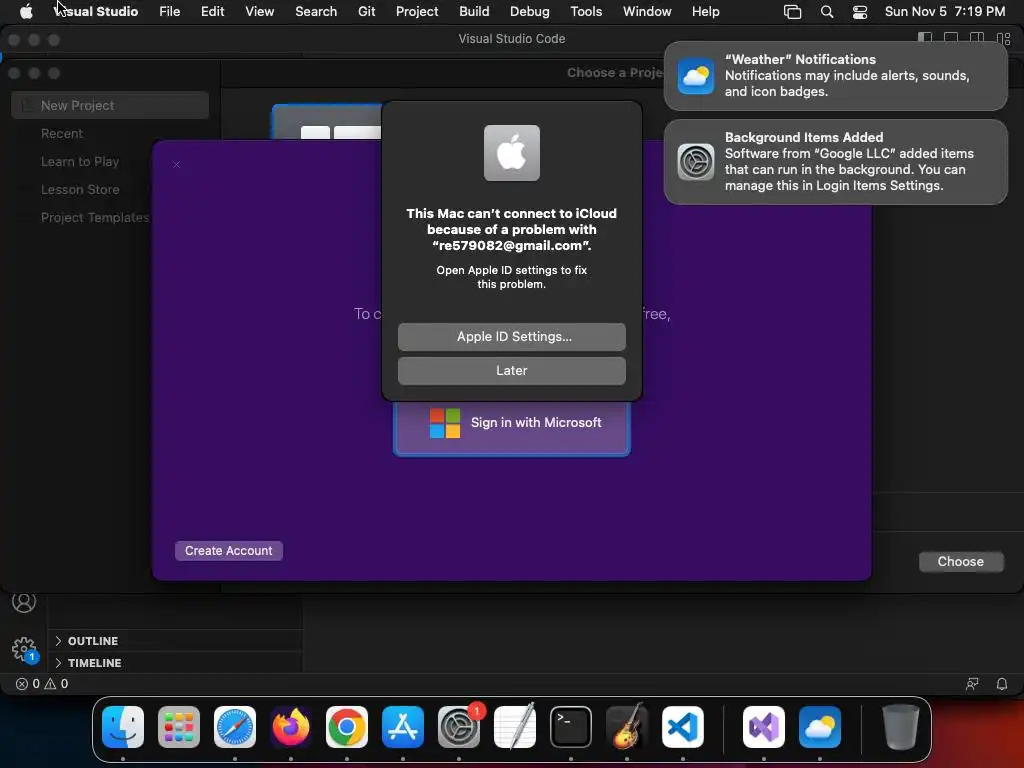Select Lesson Store sidebar item
Image resolution: width=1024 pixels, height=768 pixels.
click(x=80, y=189)
